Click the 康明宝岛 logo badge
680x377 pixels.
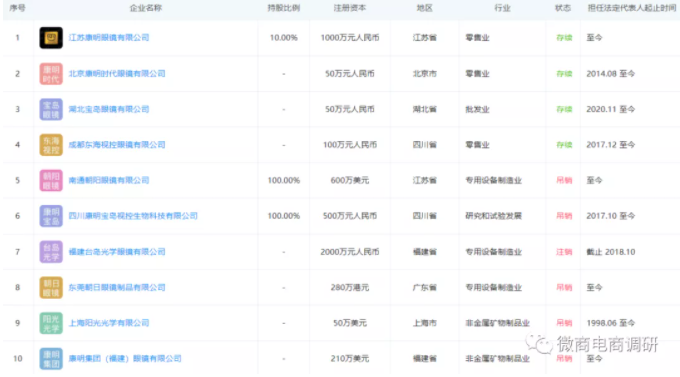tap(51, 216)
